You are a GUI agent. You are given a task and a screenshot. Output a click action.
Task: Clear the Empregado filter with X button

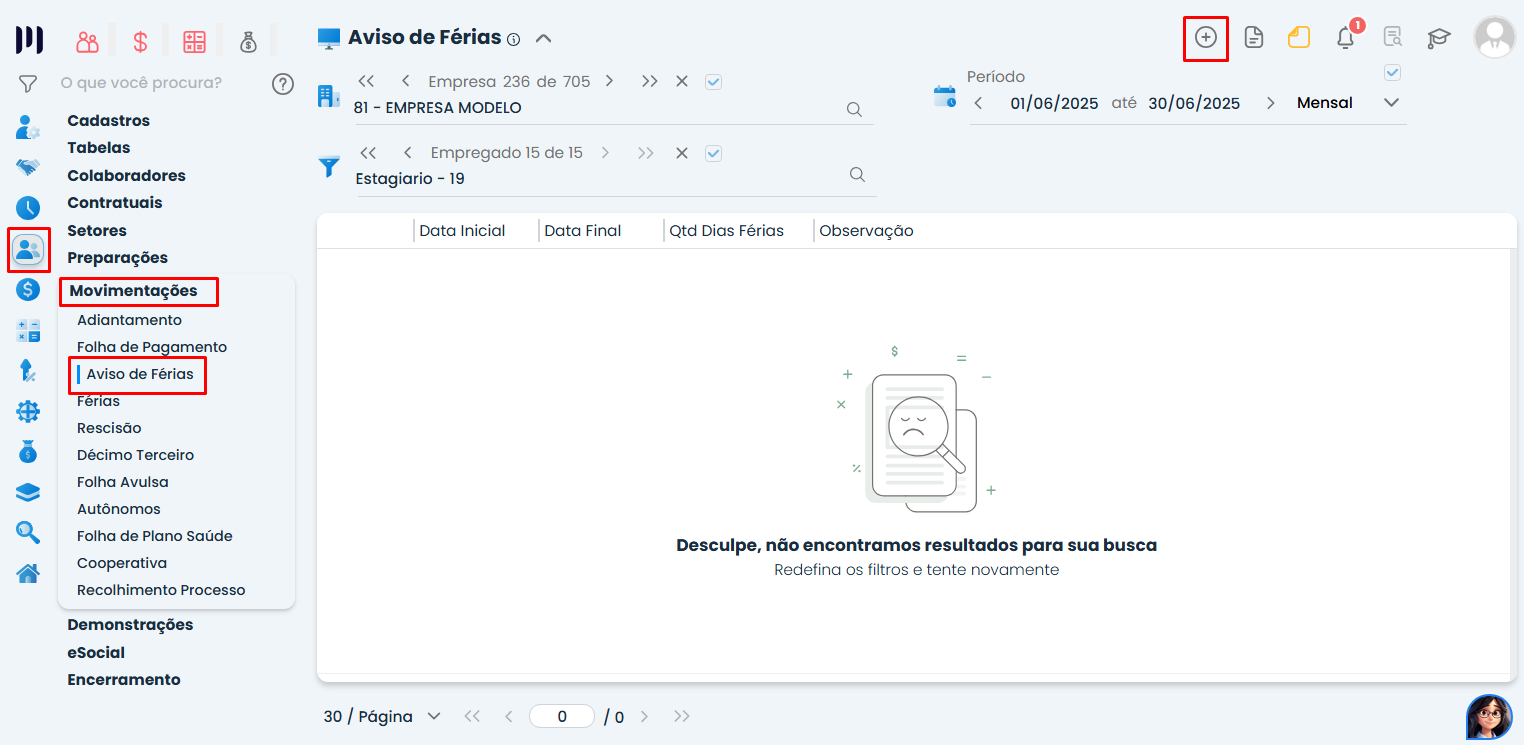[x=681, y=153]
